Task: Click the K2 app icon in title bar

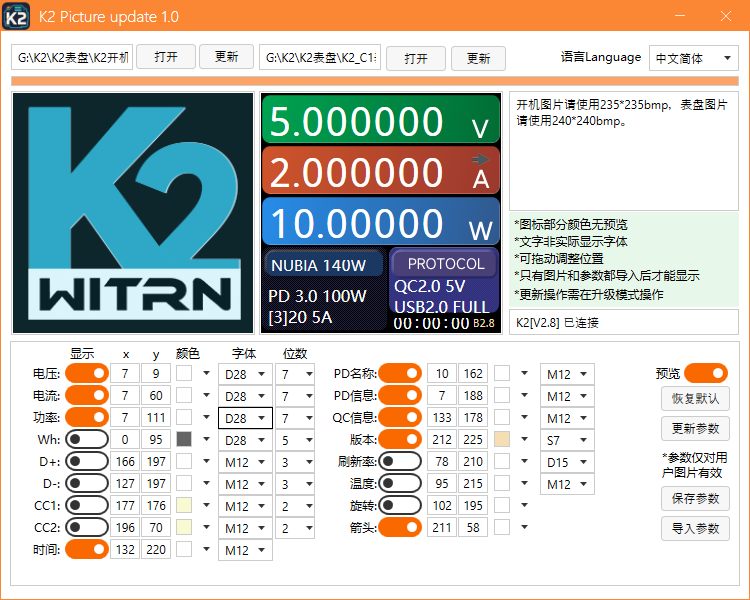Action: [16, 16]
